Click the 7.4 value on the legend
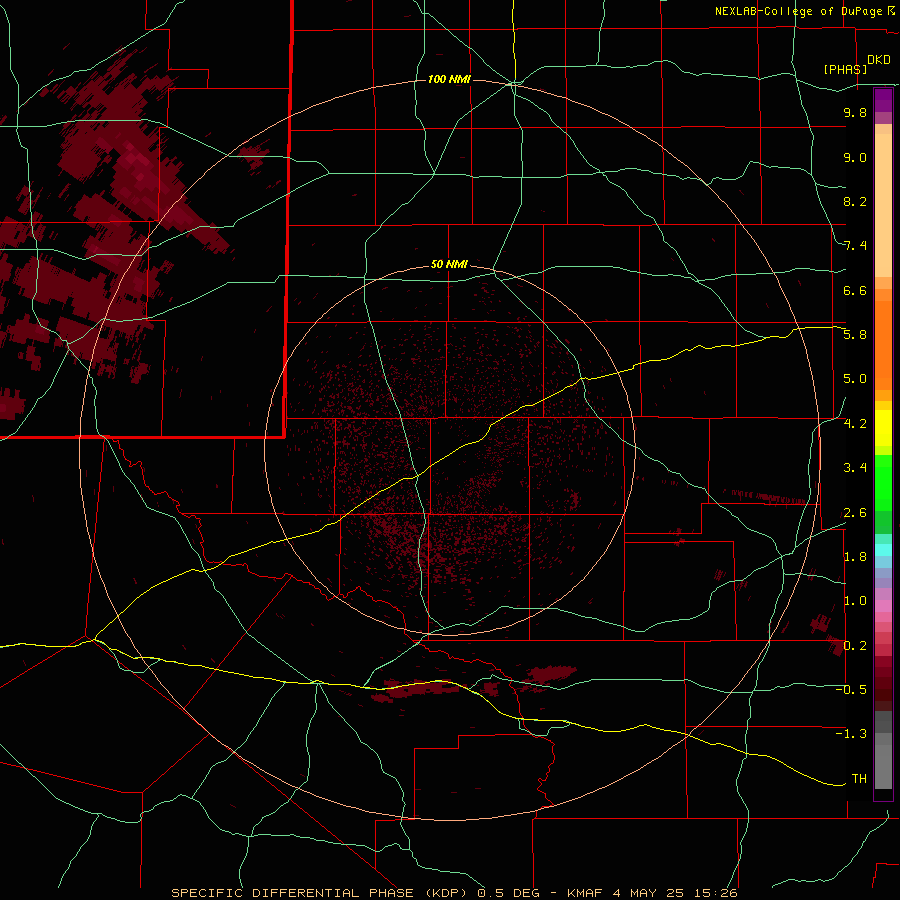900x900 pixels. (855, 246)
